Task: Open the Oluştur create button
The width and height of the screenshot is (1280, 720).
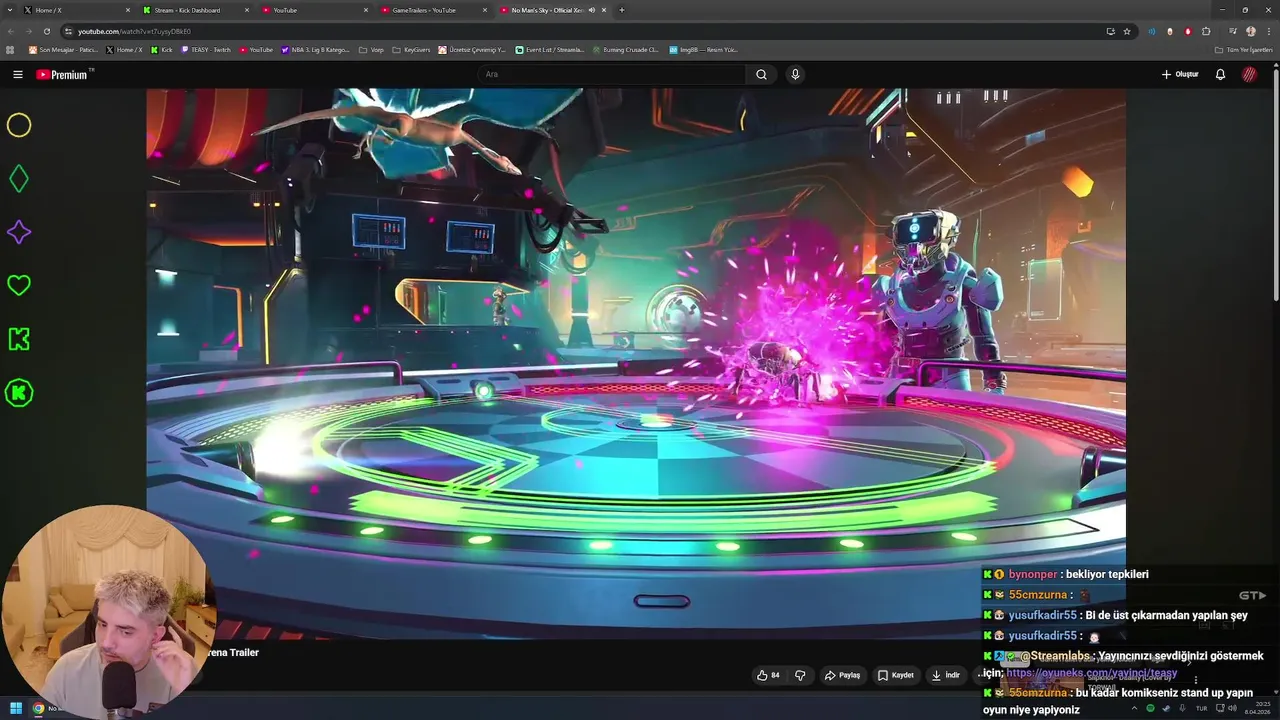Action: tap(1180, 74)
